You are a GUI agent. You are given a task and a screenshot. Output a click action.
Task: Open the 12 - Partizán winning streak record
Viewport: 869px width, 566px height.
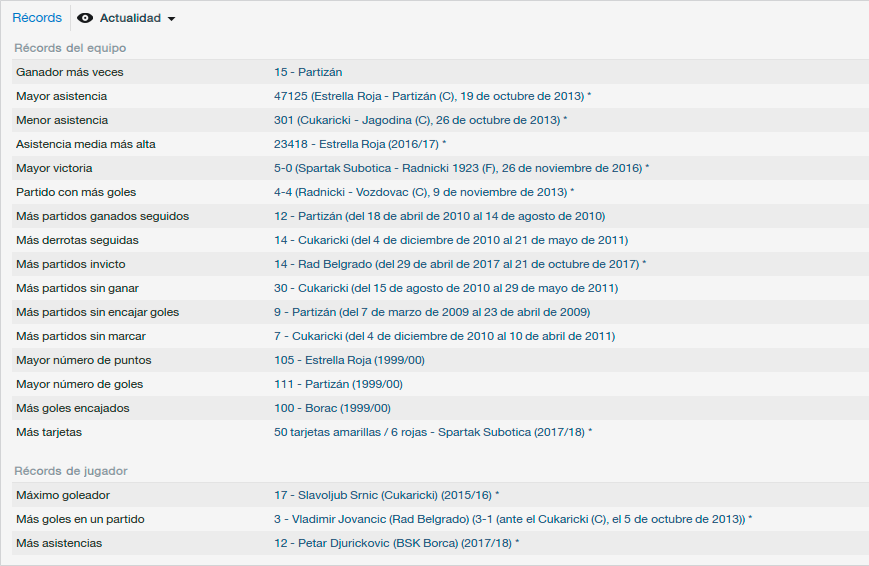pyautogui.click(x=439, y=216)
